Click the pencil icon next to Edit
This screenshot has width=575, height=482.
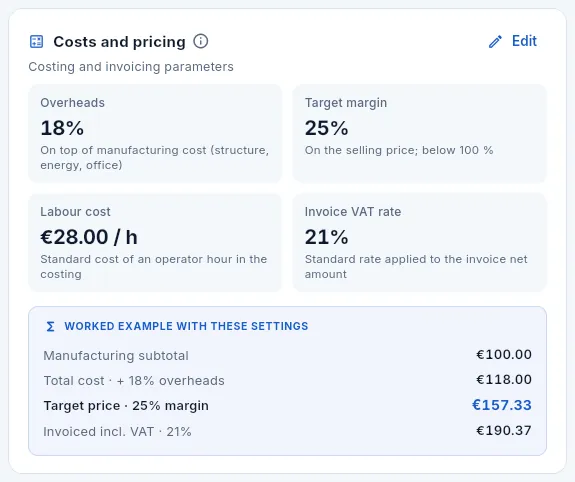(x=495, y=41)
